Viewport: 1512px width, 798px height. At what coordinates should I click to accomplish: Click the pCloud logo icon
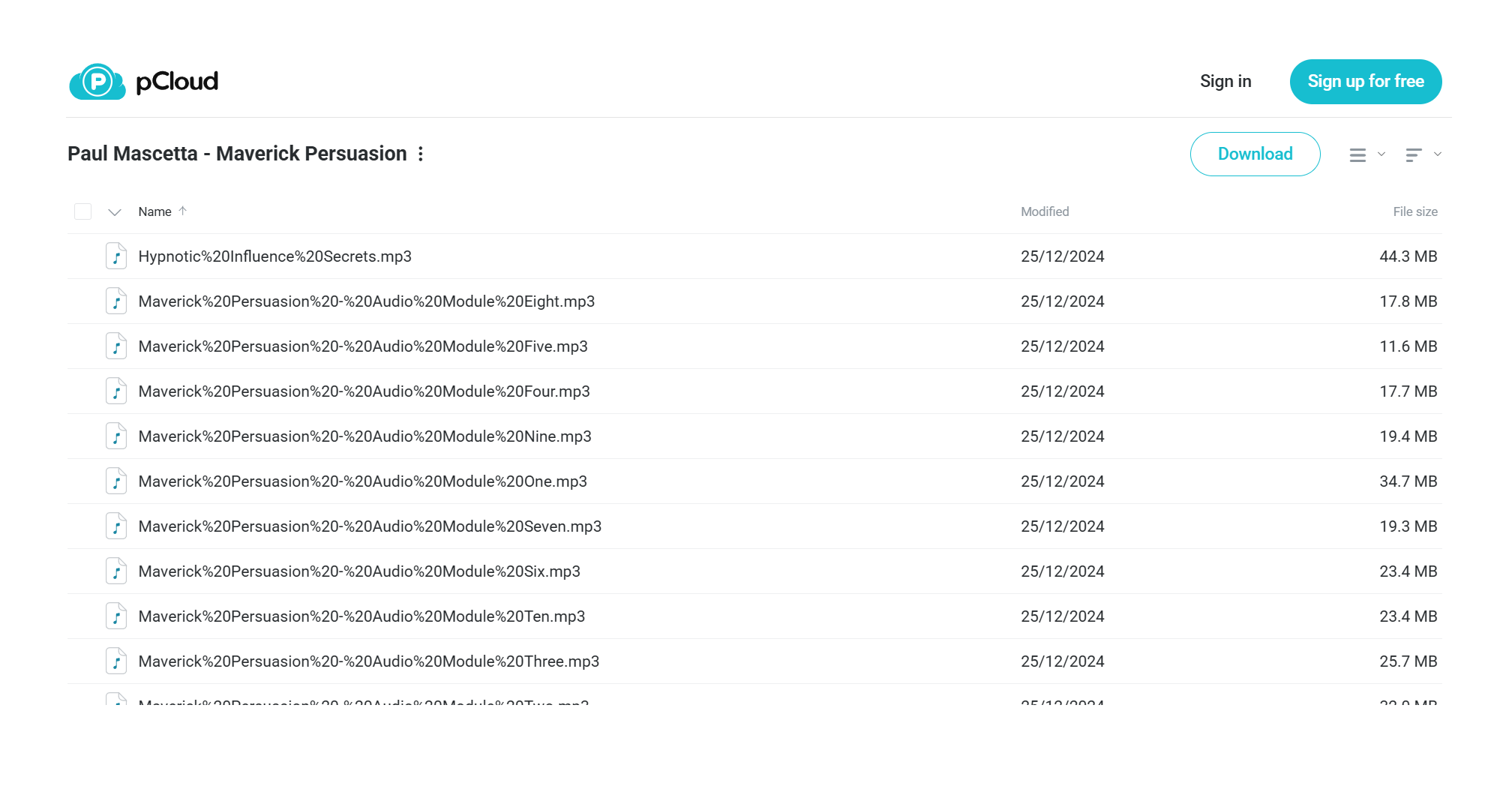97,81
